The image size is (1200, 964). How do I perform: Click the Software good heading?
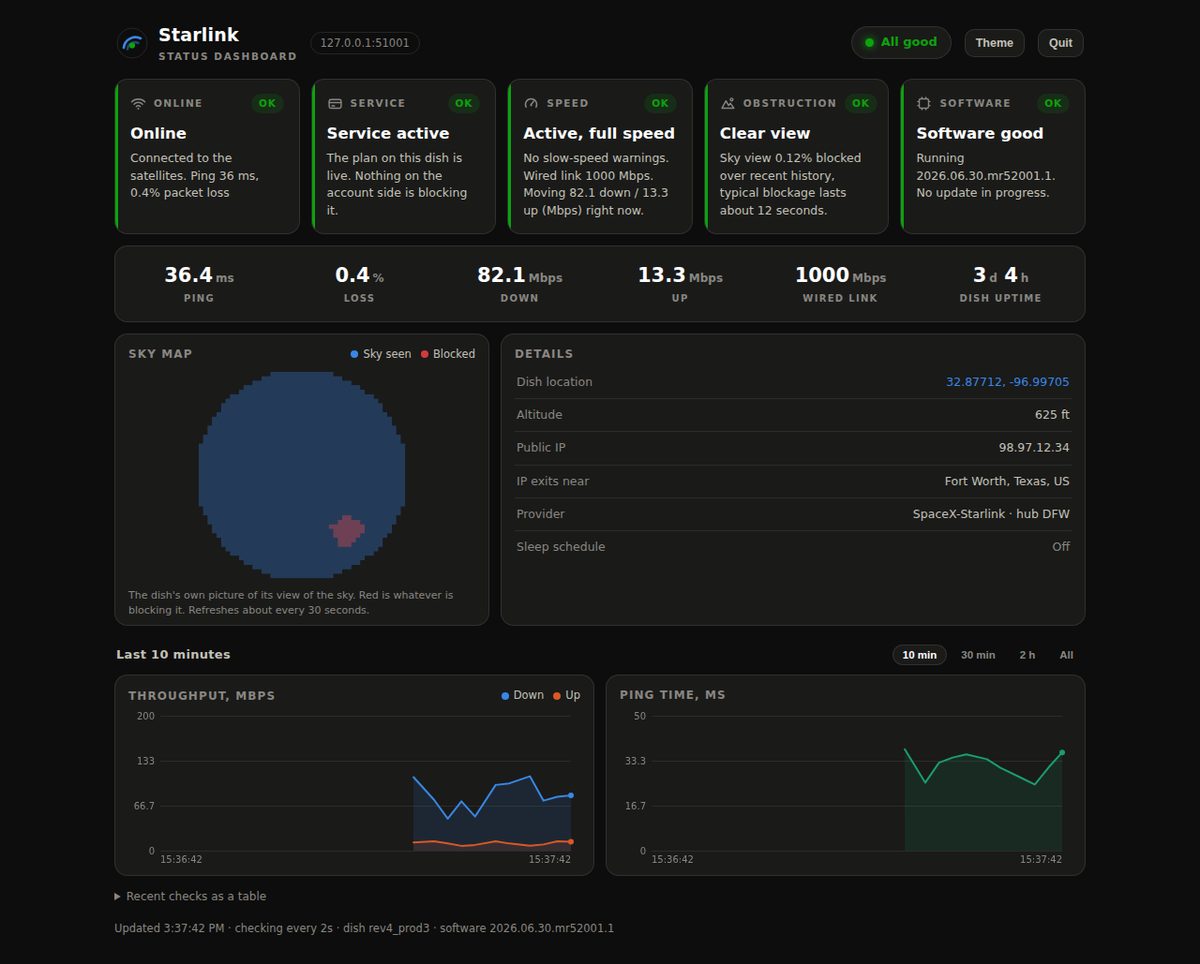[x=980, y=133]
